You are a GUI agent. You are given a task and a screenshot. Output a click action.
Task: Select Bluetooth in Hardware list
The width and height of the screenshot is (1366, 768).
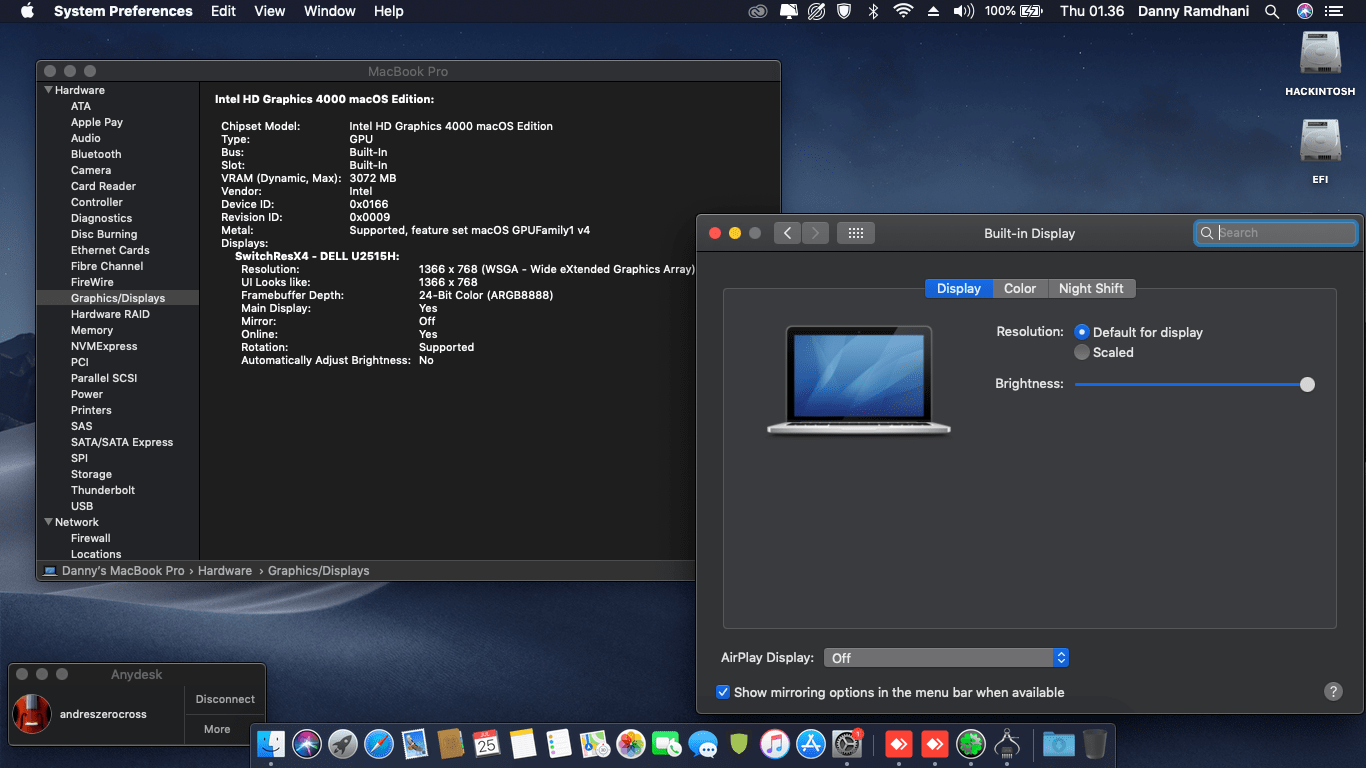pos(96,154)
